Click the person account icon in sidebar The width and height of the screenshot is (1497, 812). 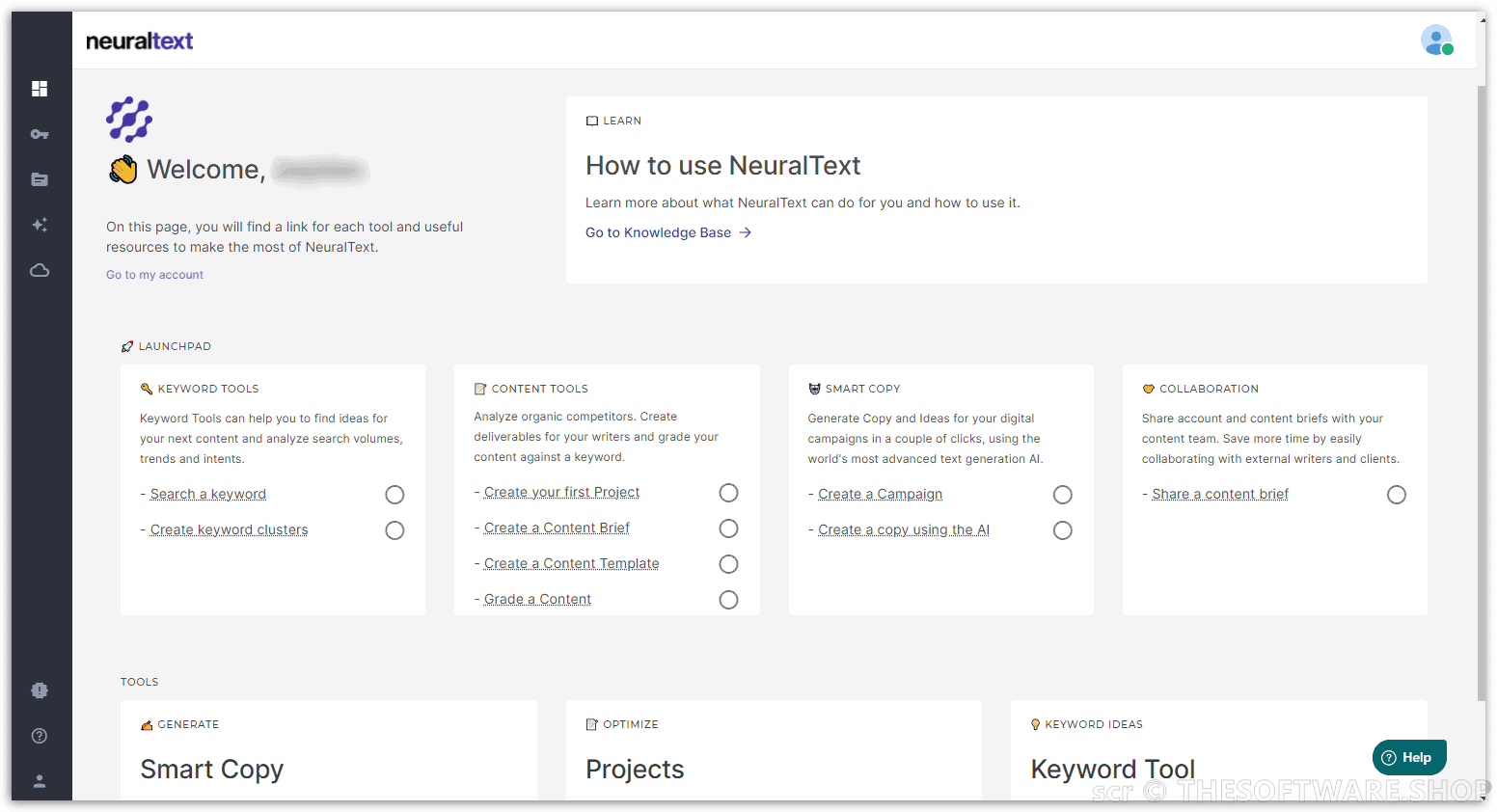(x=40, y=781)
